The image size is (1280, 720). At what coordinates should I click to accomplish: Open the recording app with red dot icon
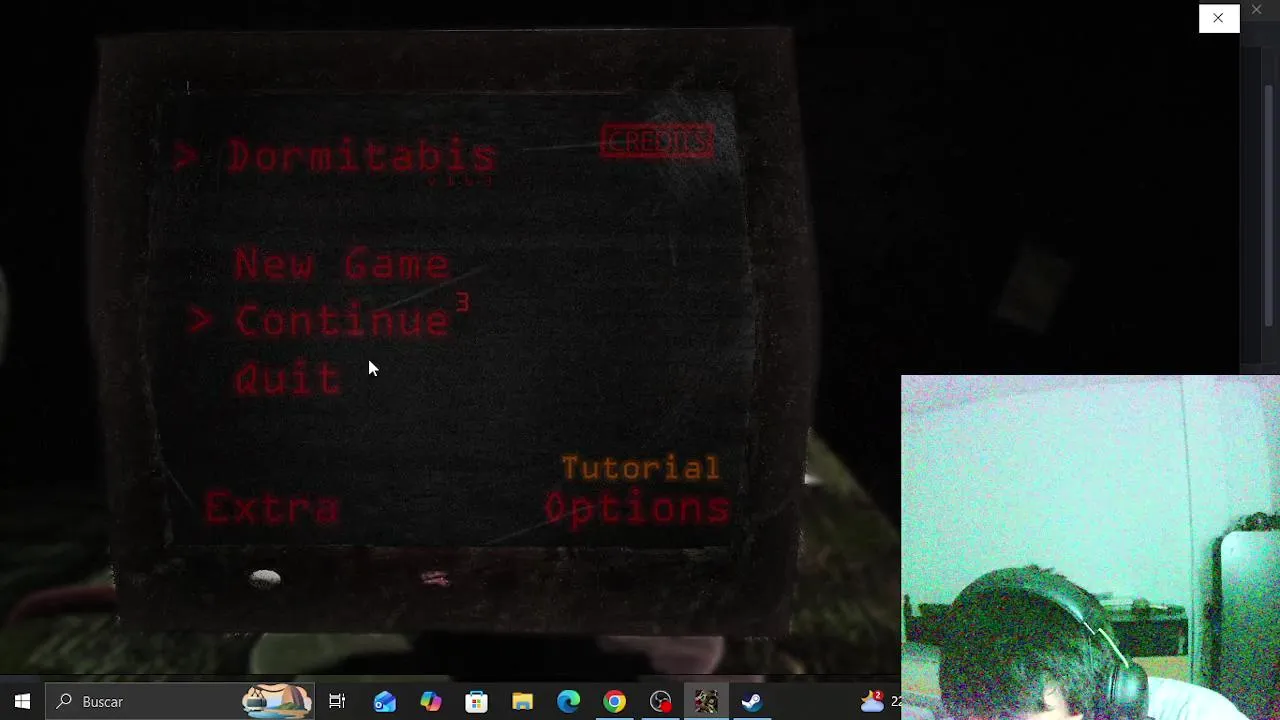pyautogui.click(x=661, y=702)
